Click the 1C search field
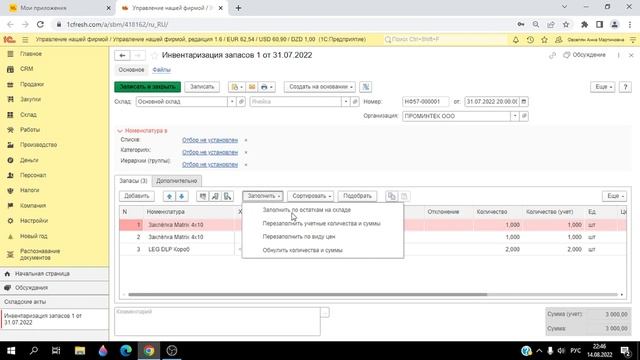Screen dimensions: 640x360 click(445, 40)
